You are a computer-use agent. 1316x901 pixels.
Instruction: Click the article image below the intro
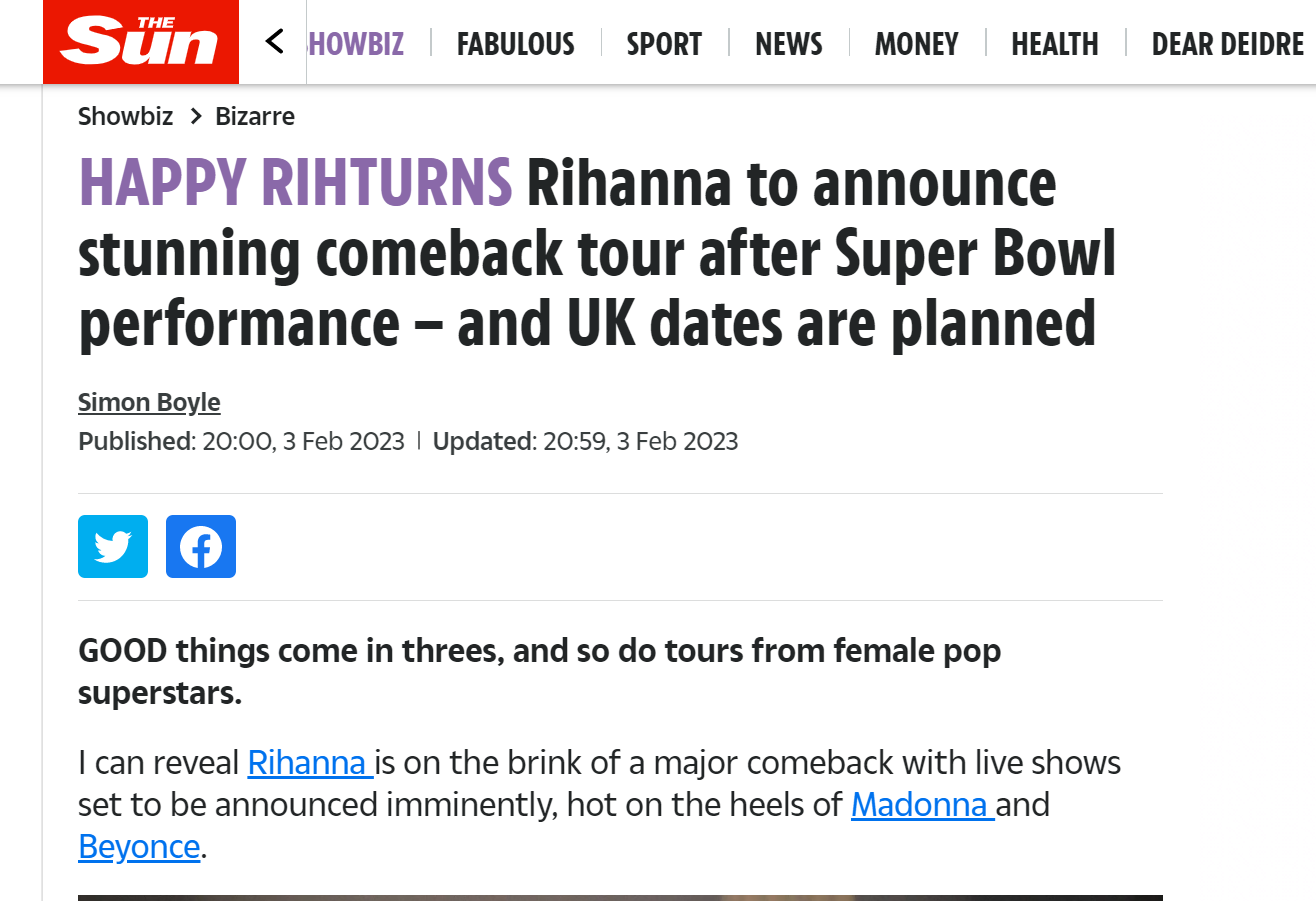click(x=620, y=897)
